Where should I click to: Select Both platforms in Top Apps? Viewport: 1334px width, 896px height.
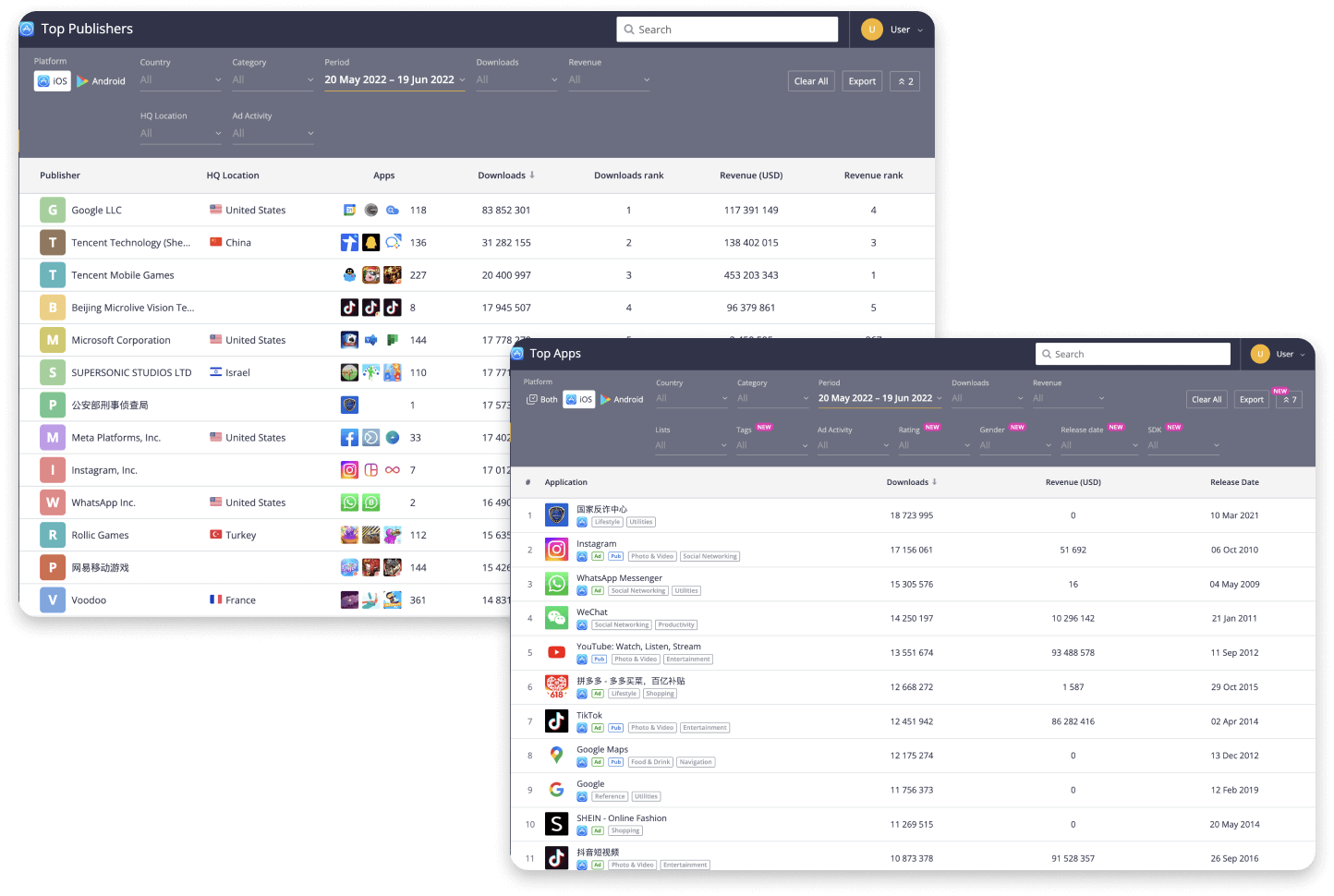coord(542,400)
